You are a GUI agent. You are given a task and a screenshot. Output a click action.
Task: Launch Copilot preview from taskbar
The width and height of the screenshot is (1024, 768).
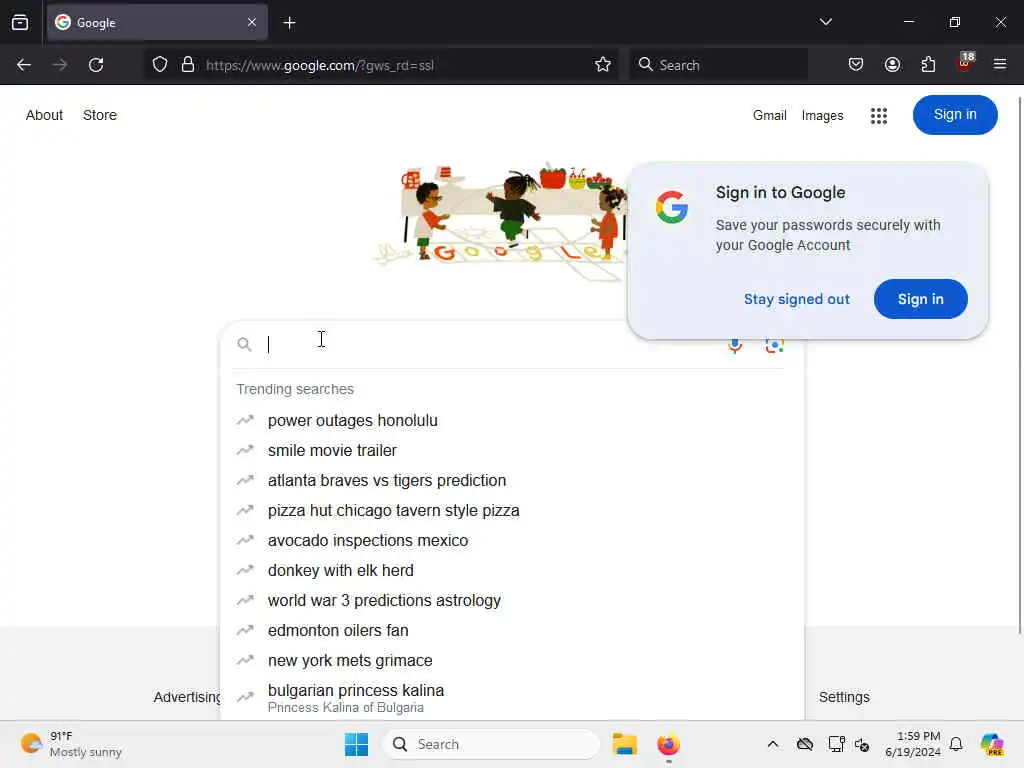992,744
